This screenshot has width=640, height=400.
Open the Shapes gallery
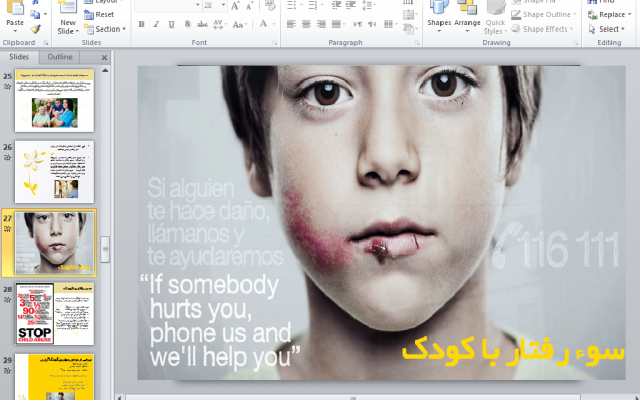pyautogui.click(x=439, y=17)
